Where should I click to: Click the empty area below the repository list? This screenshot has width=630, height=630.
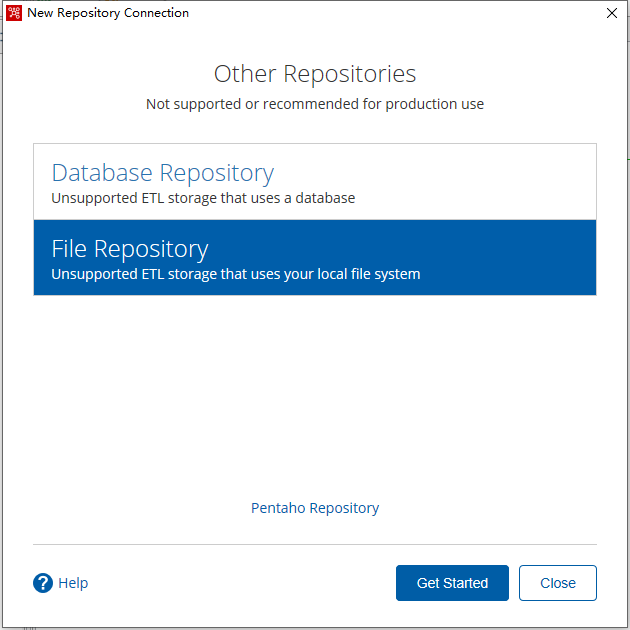click(x=315, y=394)
